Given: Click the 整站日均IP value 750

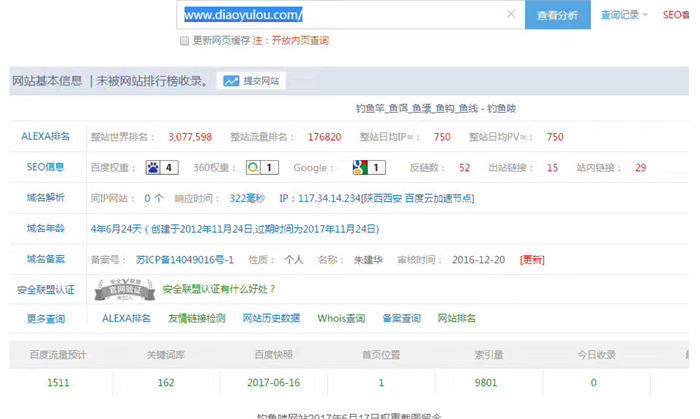Looking at the screenshot, I should [442, 137].
